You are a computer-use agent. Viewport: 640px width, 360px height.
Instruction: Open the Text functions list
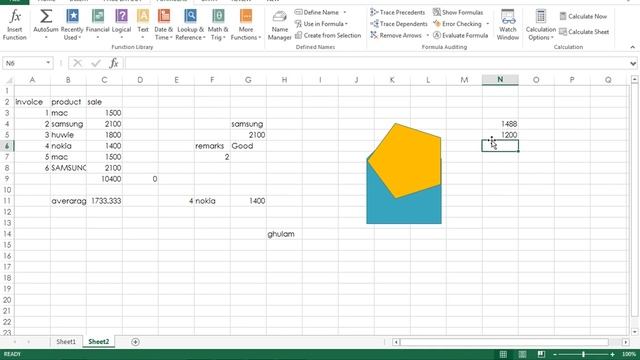pyautogui.click(x=143, y=25)
